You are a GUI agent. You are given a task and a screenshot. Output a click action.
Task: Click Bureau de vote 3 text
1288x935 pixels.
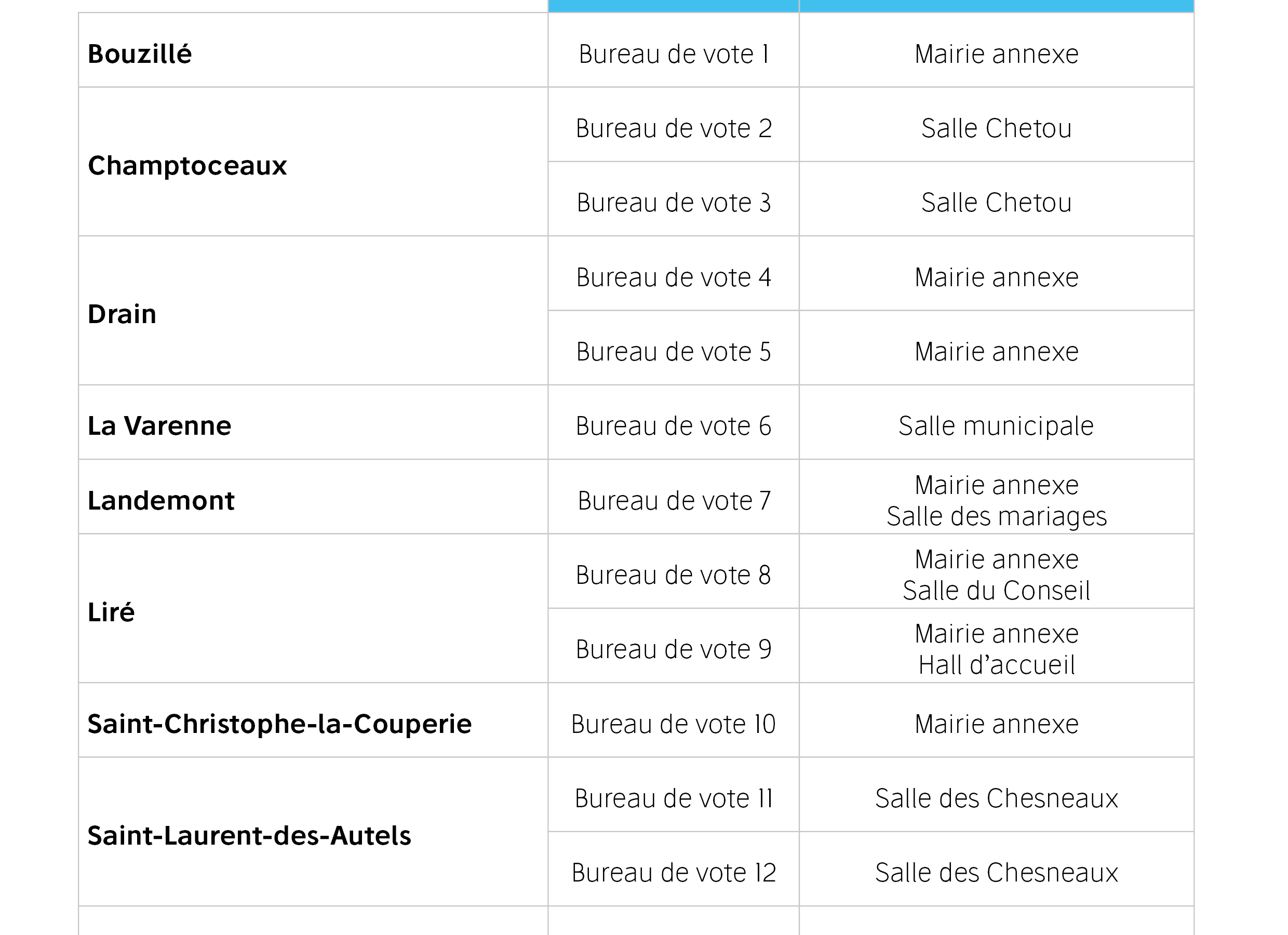(674, 203)
